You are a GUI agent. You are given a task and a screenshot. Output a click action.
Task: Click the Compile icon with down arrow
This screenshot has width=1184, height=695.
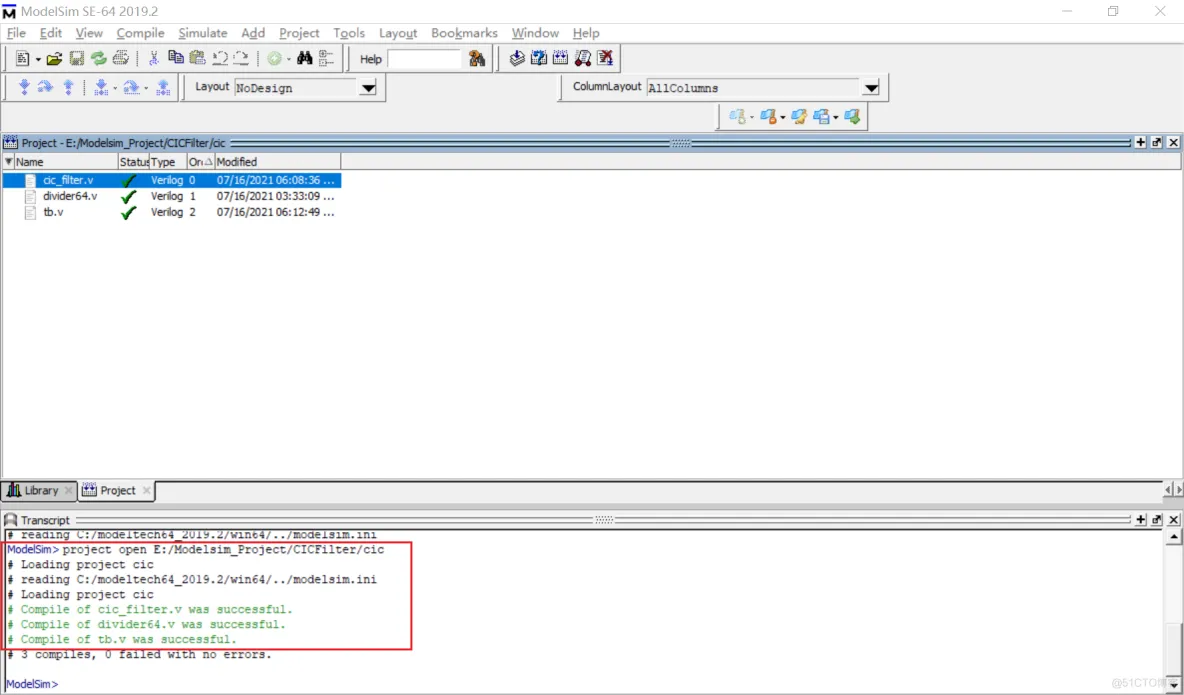coord(516,58)
